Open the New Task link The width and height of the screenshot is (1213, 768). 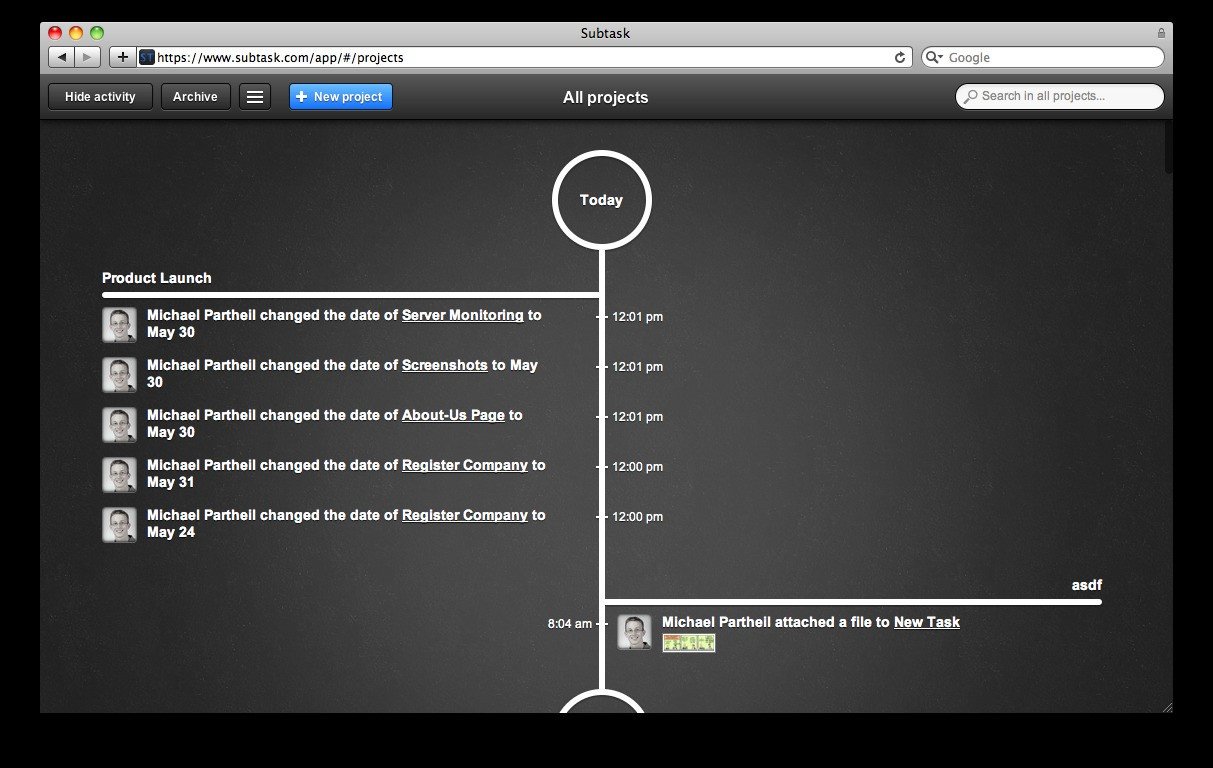click(927, 622)
